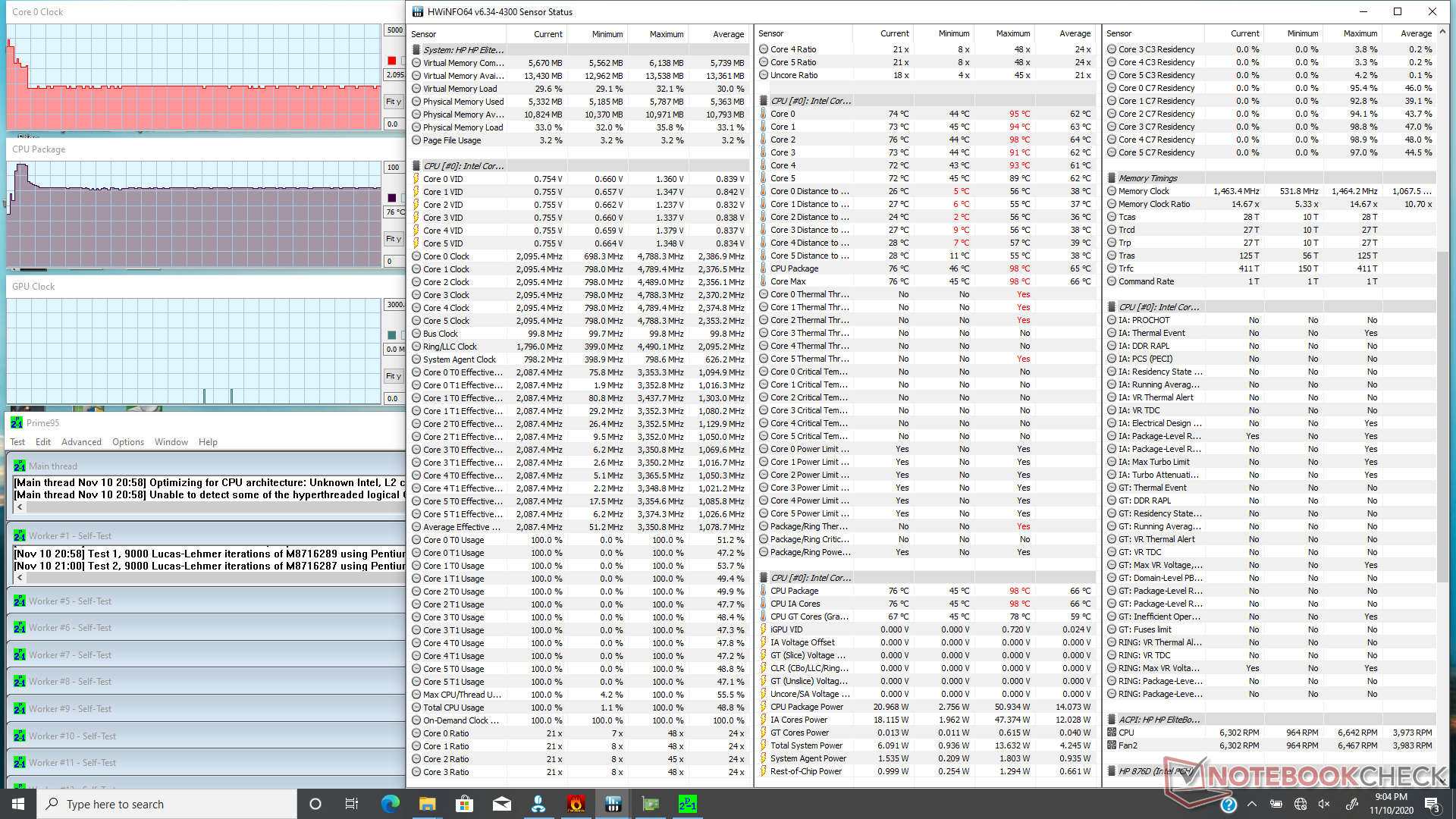Select the Total CPU Usage row
Image resolution: width=1456 pixels, height=819 pixels.
579,708
